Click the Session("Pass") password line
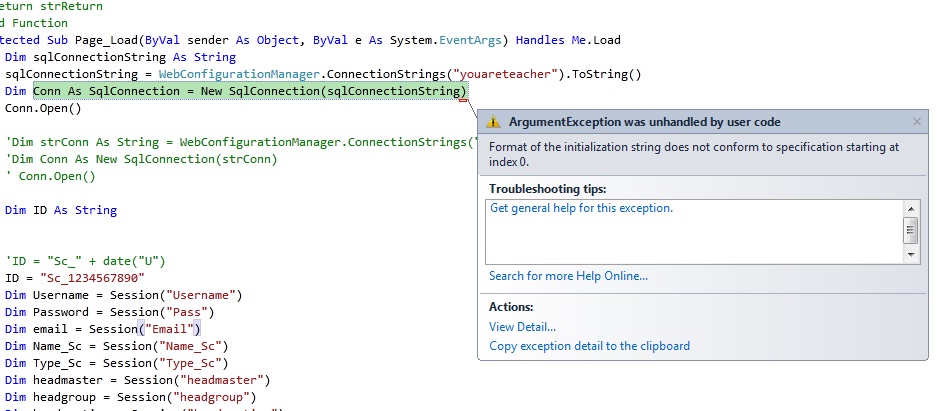This screenshot has width=937, height=411. click(x=109, y=312)
